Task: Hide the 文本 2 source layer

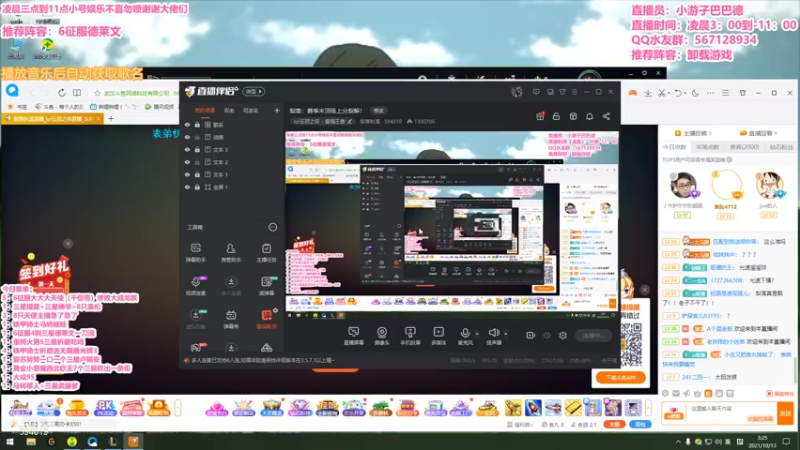Action: (187, 162)
